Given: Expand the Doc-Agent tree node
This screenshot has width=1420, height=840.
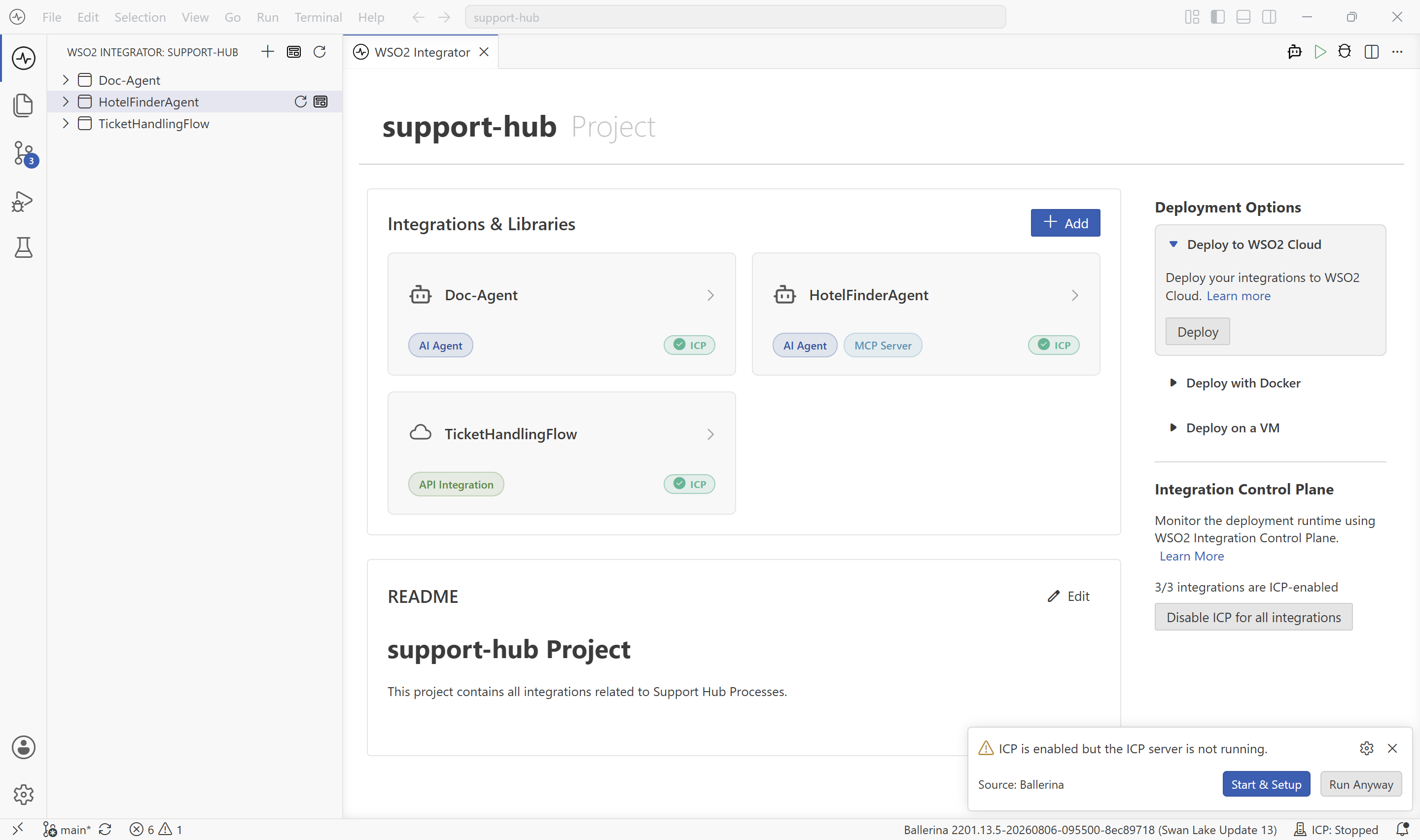Looking at the screenshot, I should [66, 80].
